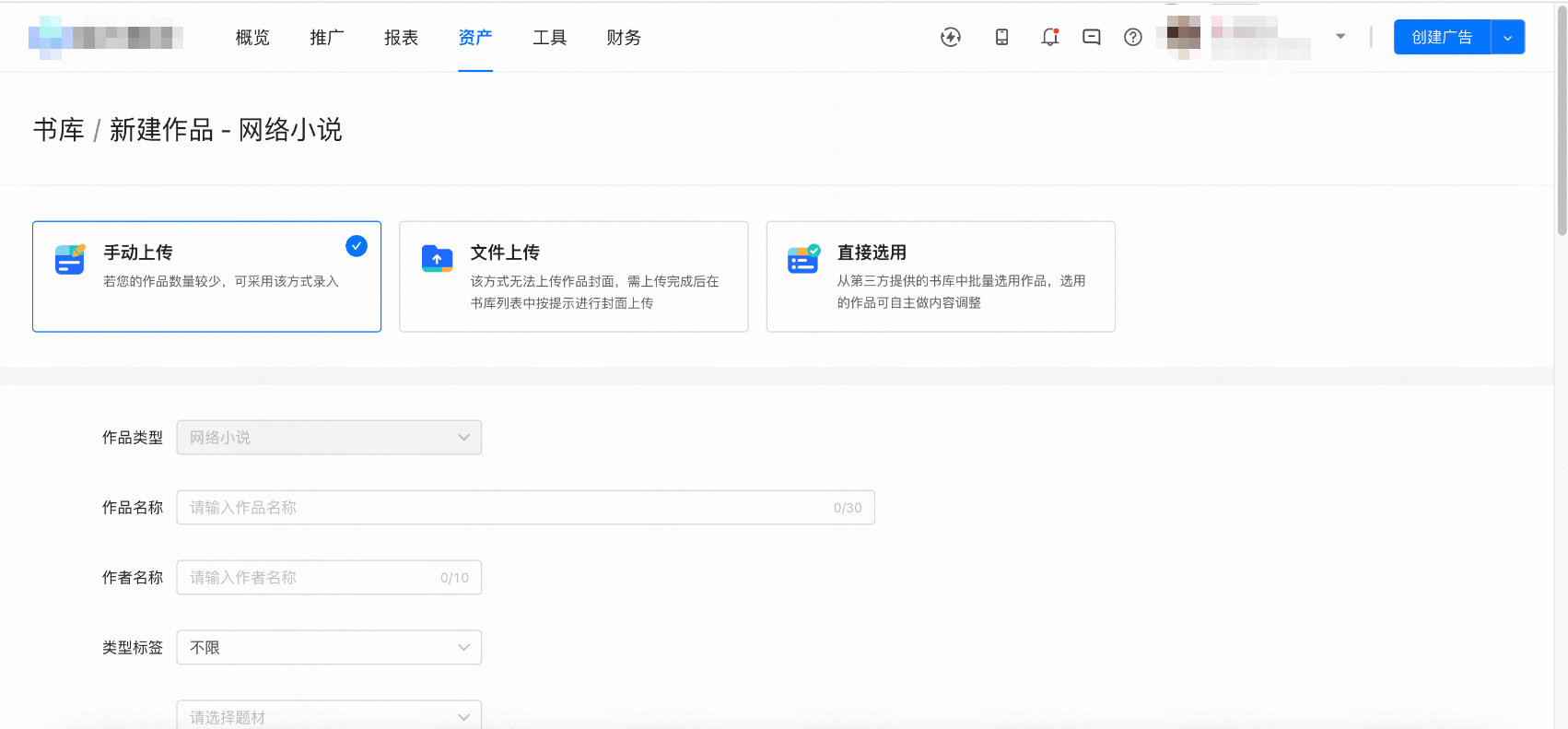This screenshot has width=1568, height=729.
Task: Open the mobile phone icon in header
Action: (1001, 37)
